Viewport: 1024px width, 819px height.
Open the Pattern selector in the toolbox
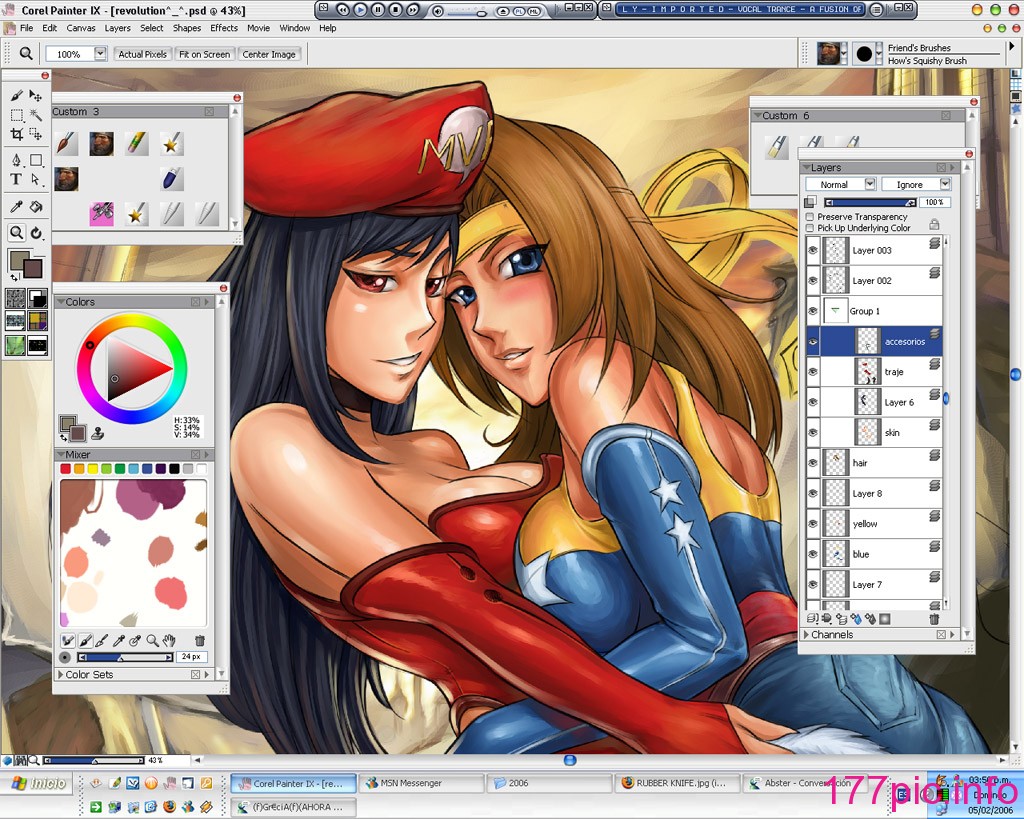(x=16, y=321)
